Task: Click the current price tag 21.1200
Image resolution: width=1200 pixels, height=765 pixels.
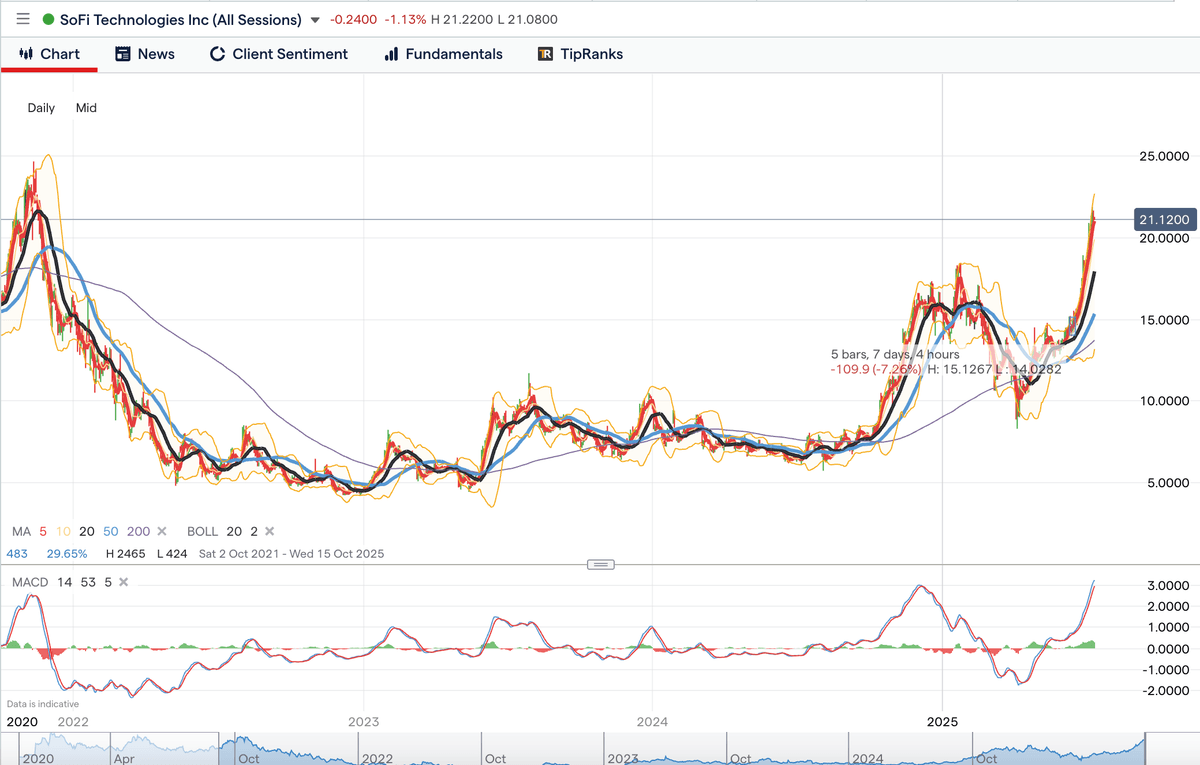Action: tap(1164, 219)
